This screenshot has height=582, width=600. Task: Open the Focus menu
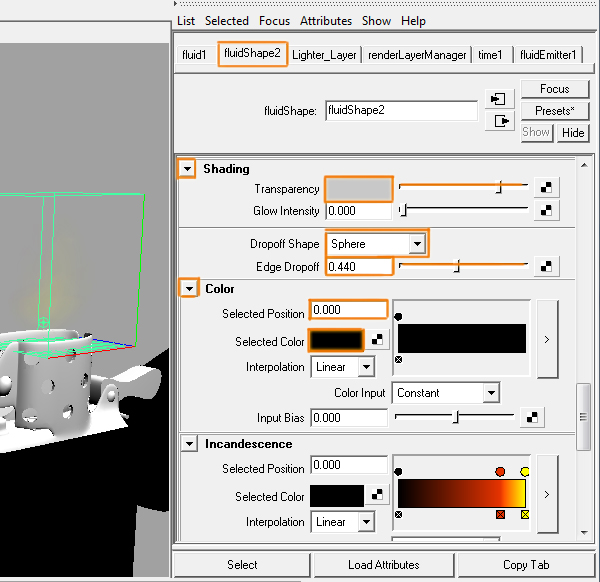pyautogui.click(x=274, y=21)
